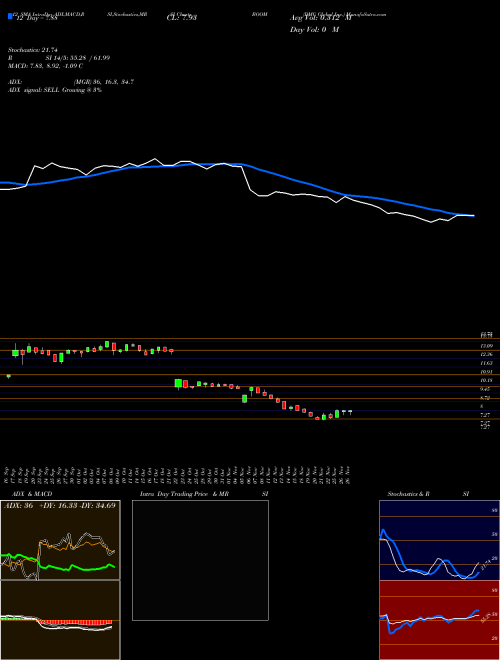Screen dimensions: 500x660
Task: Open the red RSI chart panel
Action: (439, 620)
